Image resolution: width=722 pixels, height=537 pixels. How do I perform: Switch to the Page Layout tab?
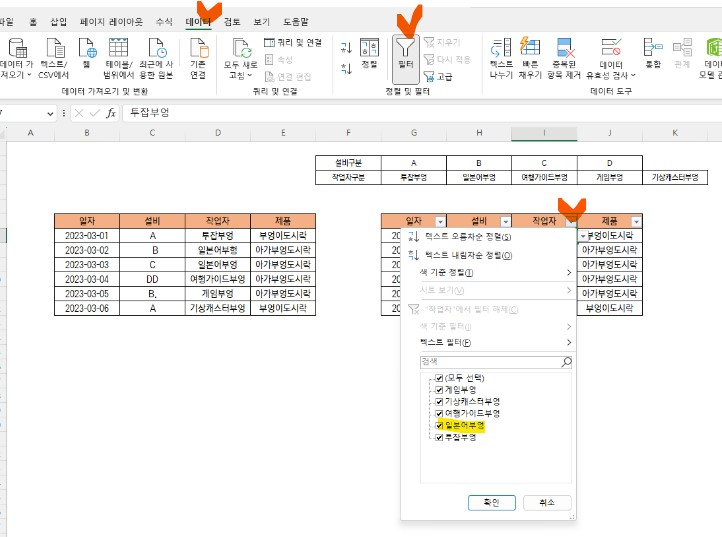pos(111,22)
